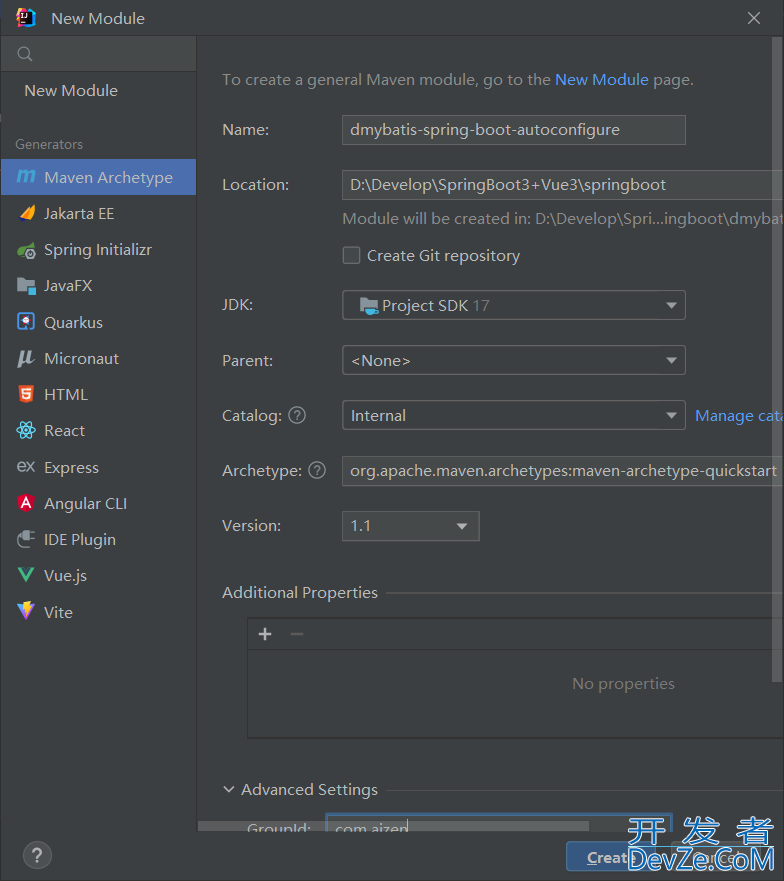Click the Vue.js logo icon

pyautogui.click(x=26, y=574)
